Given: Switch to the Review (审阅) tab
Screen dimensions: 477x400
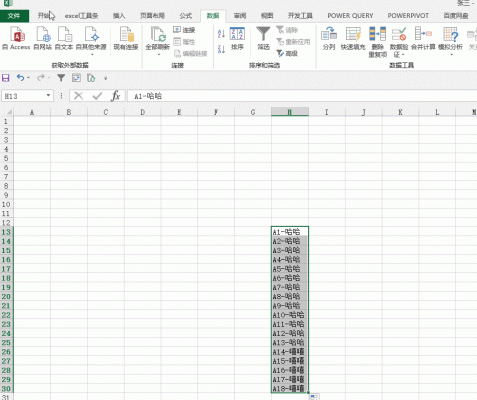Looking at the screenshot, I should click(x=240, y=16).
